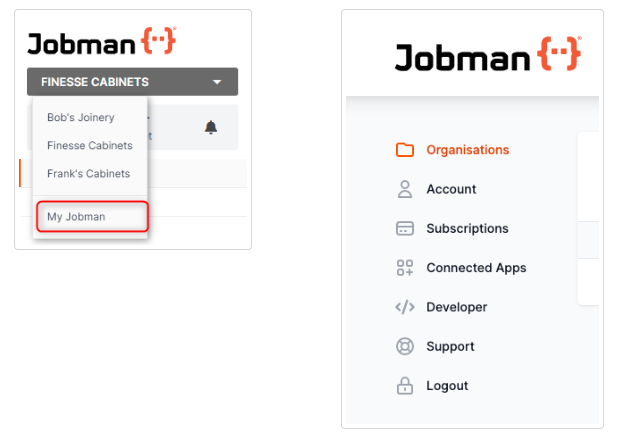Switch to Frank's Cabinets organisation
Screen dimensions: 619x441
(x=89, y=173)
